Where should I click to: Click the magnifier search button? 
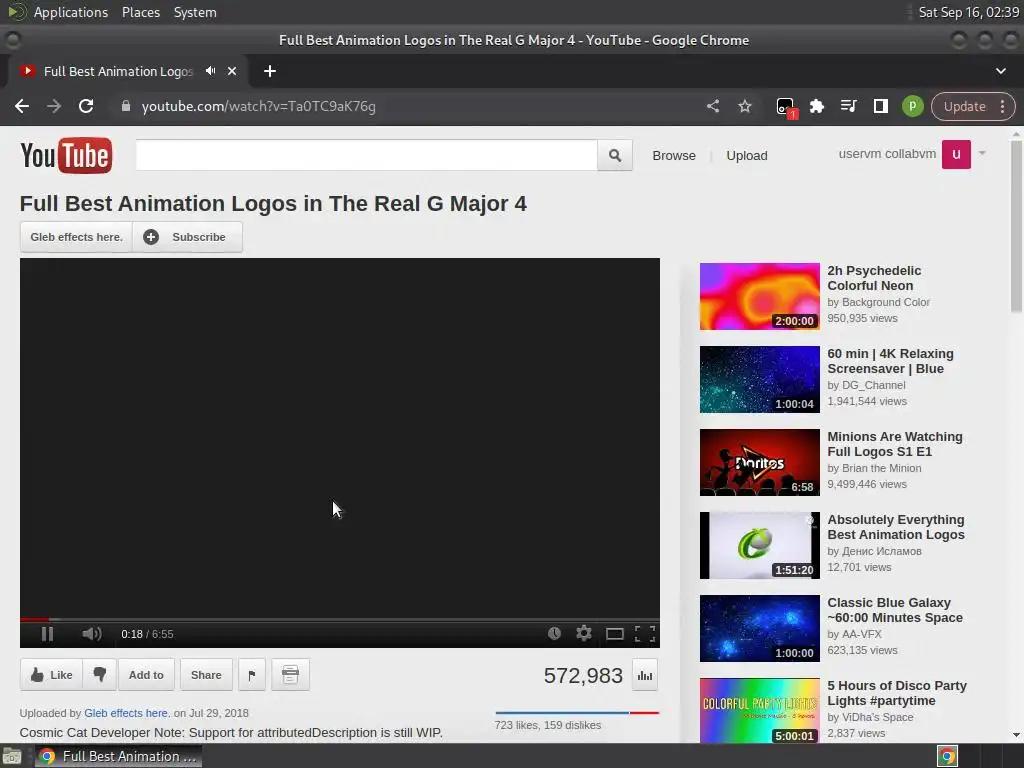[615, 155]
